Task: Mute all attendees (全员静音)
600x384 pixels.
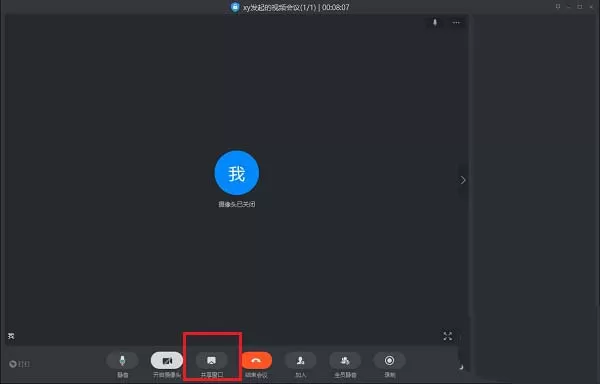Action: coord(345,361)
